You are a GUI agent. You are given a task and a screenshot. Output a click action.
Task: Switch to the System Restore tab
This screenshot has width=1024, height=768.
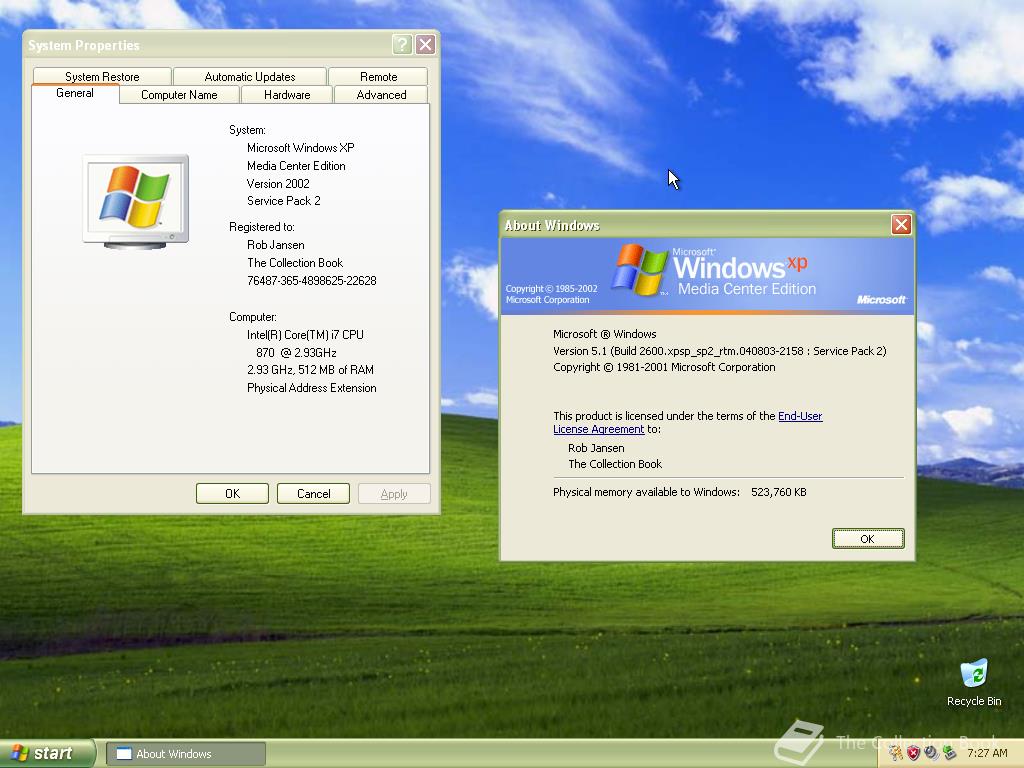pyautogui.click(x=102, y=76)
